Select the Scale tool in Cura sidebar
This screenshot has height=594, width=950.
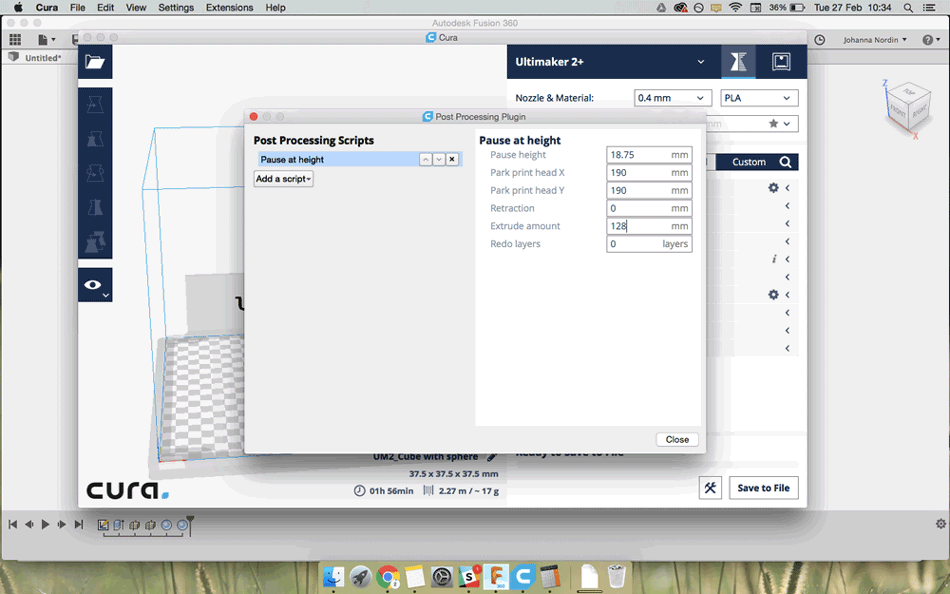95,139
